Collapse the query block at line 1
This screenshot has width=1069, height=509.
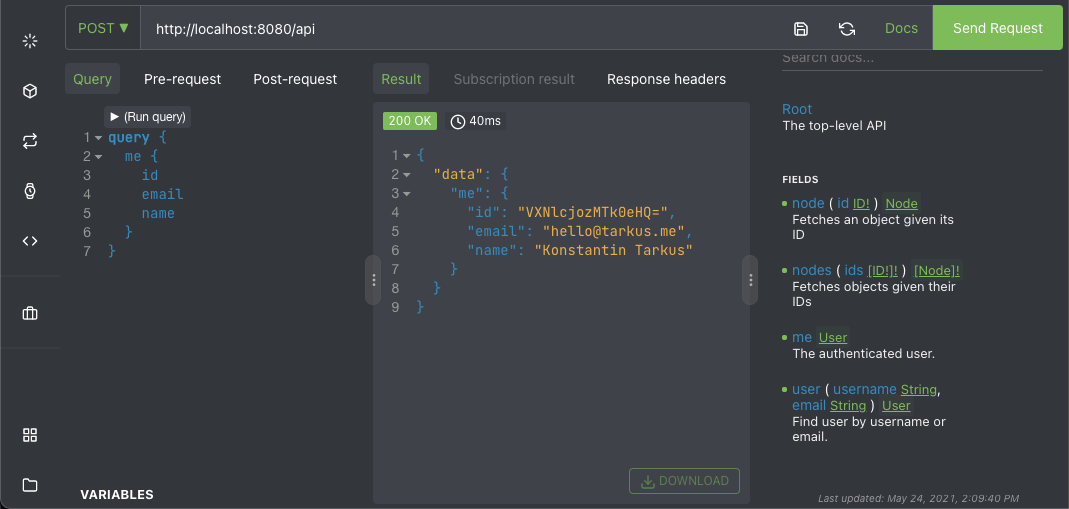pos(99,138)
